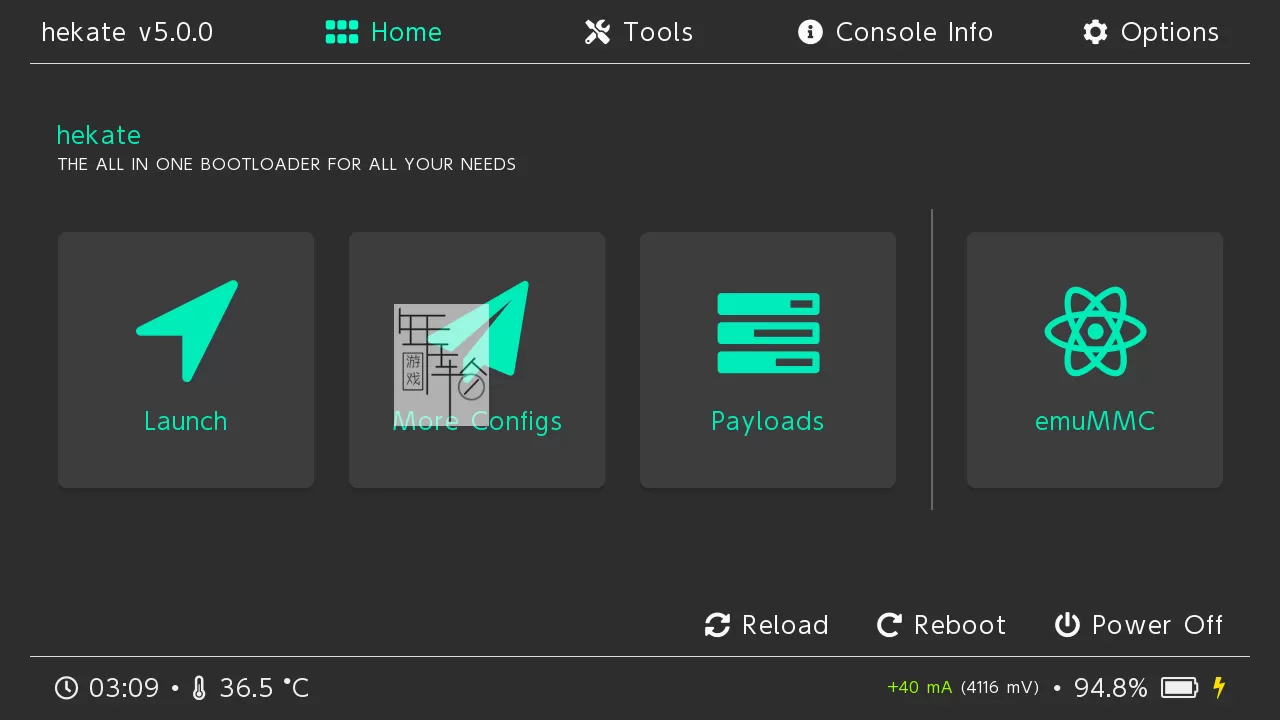The image size is (1280, 720).
Task: Click the Reload circular arrows icon
Action: pos(717,625)
